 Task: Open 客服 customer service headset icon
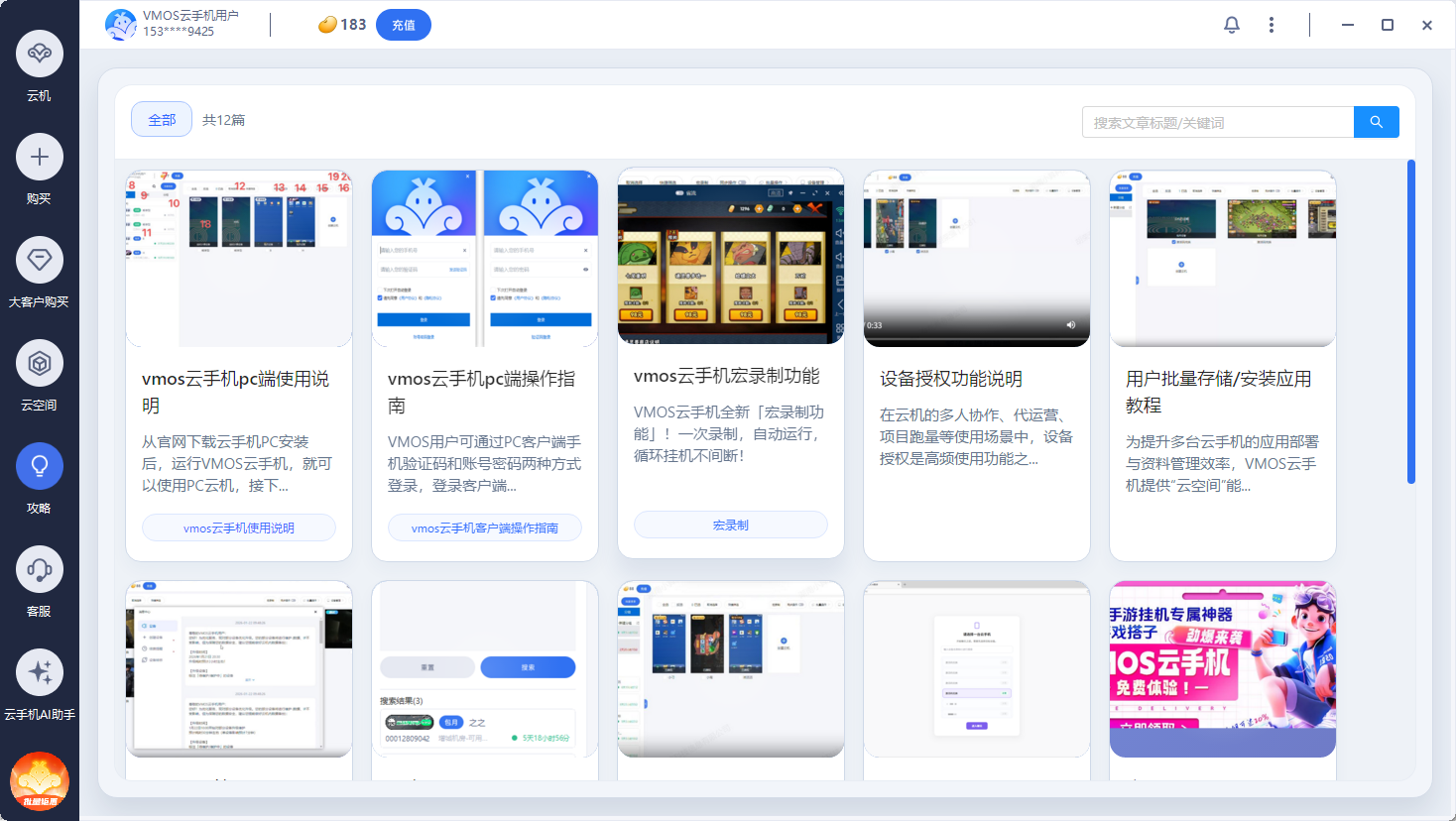click(x=40, y=569)
